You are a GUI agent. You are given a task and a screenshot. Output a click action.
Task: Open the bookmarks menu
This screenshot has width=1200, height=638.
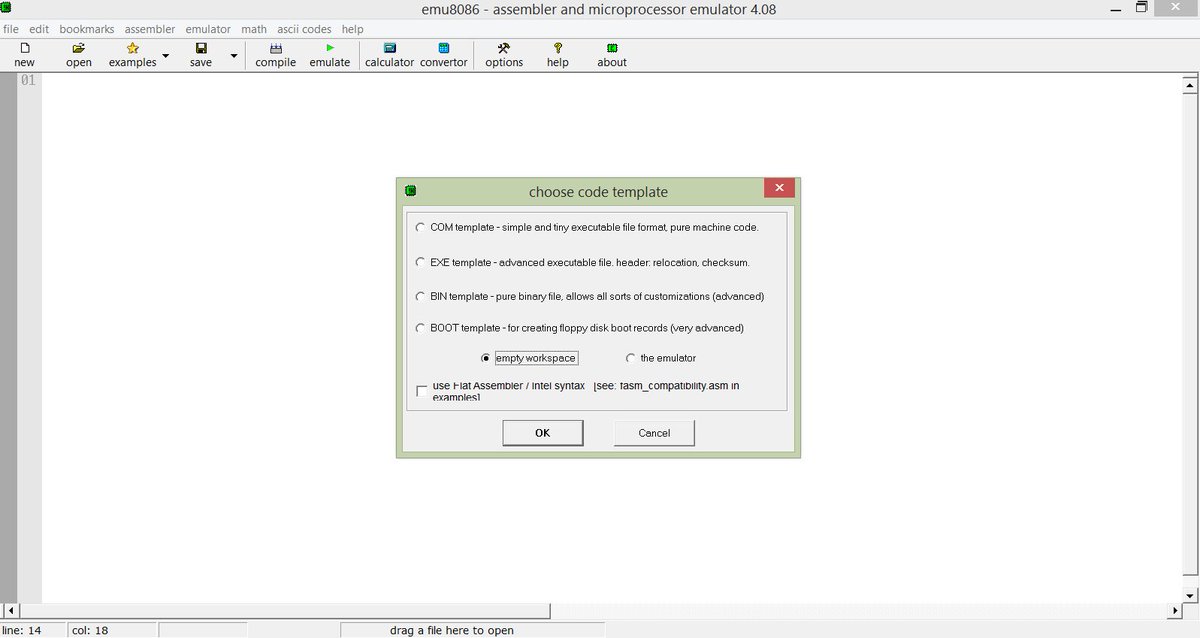click(x=87, y=29)
